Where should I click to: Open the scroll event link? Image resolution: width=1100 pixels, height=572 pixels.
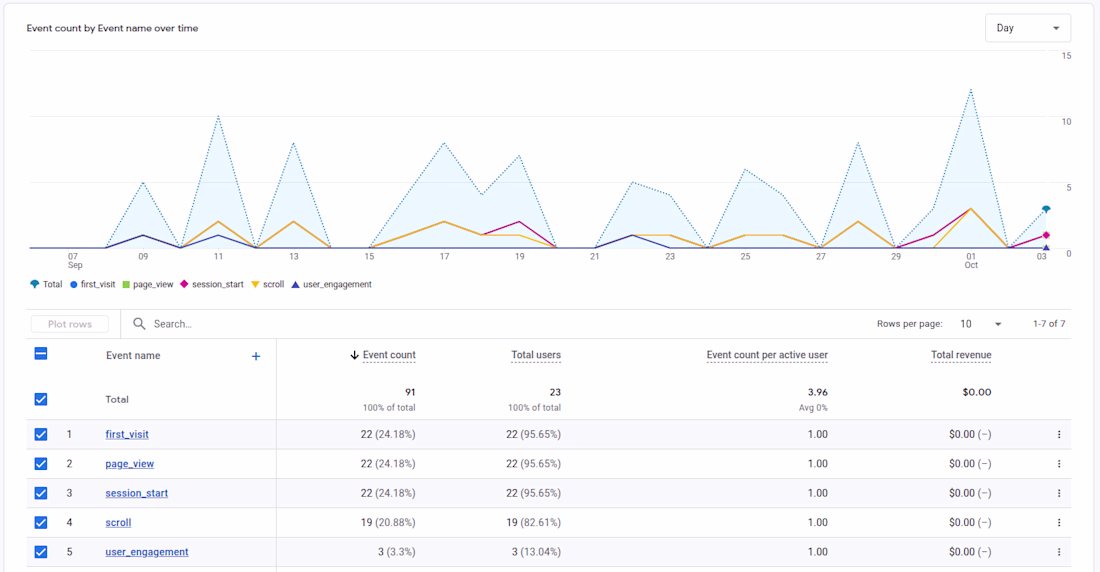point(119,523)
